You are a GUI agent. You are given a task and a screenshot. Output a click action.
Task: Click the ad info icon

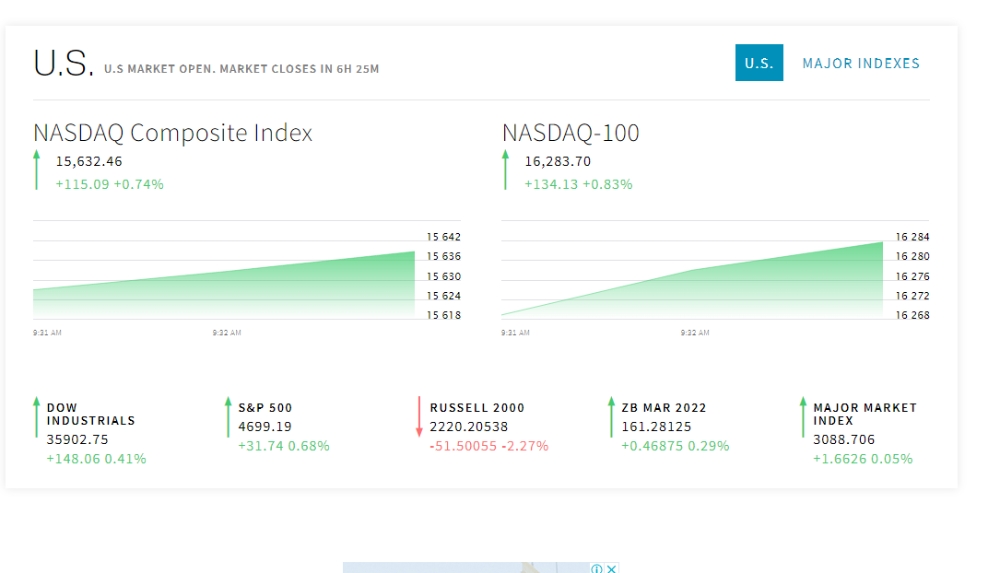[x=596, y=569]
